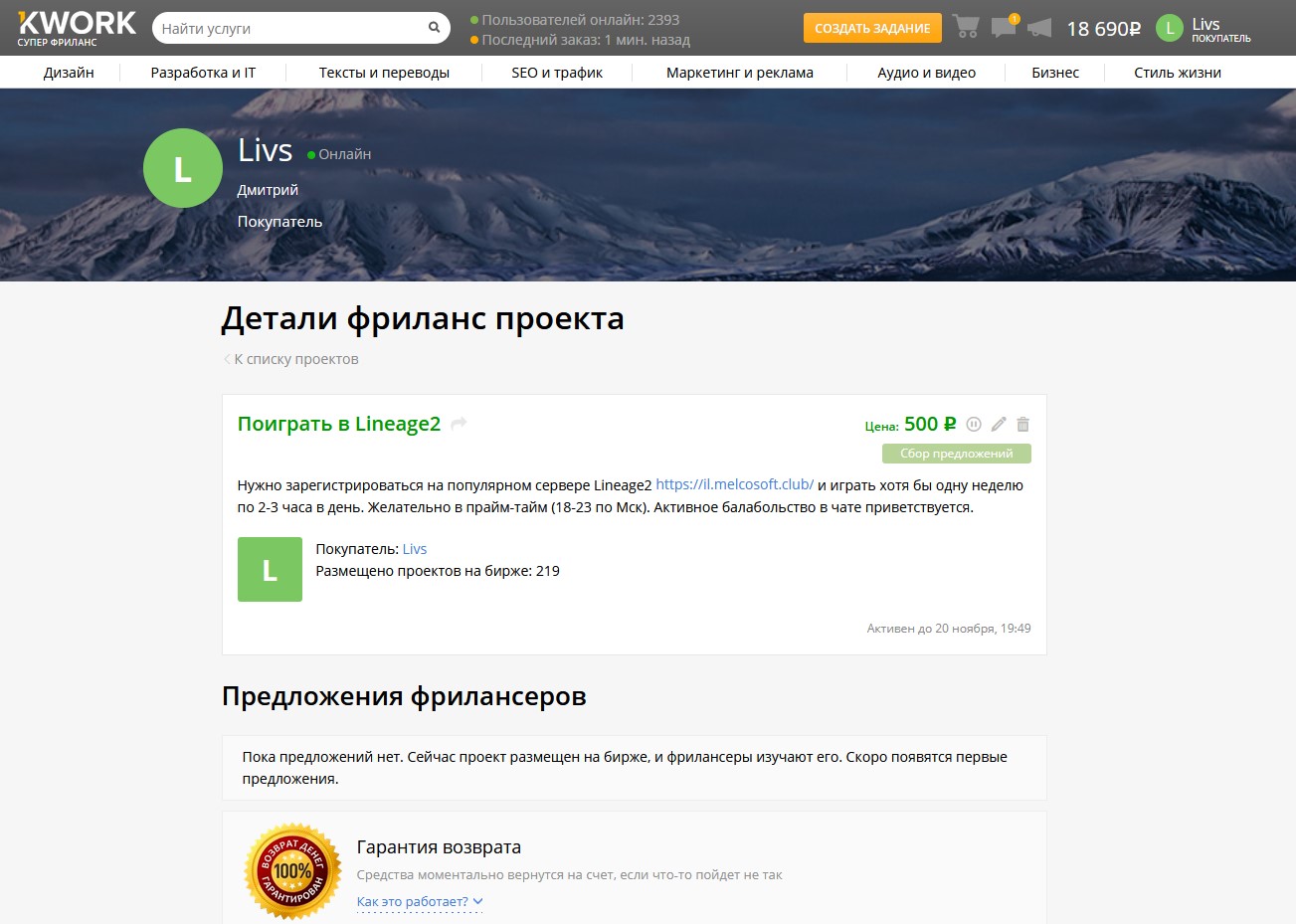Open the Тексты и переводы category
Screen dimensions: 1296x924
coord(384,73)
